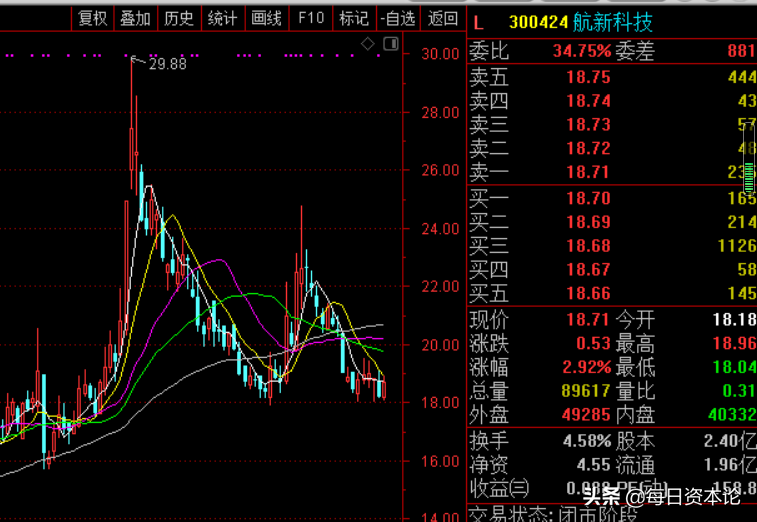Open F10 company information
Viewport: 757px width, 522px height.
coord(311,19)
